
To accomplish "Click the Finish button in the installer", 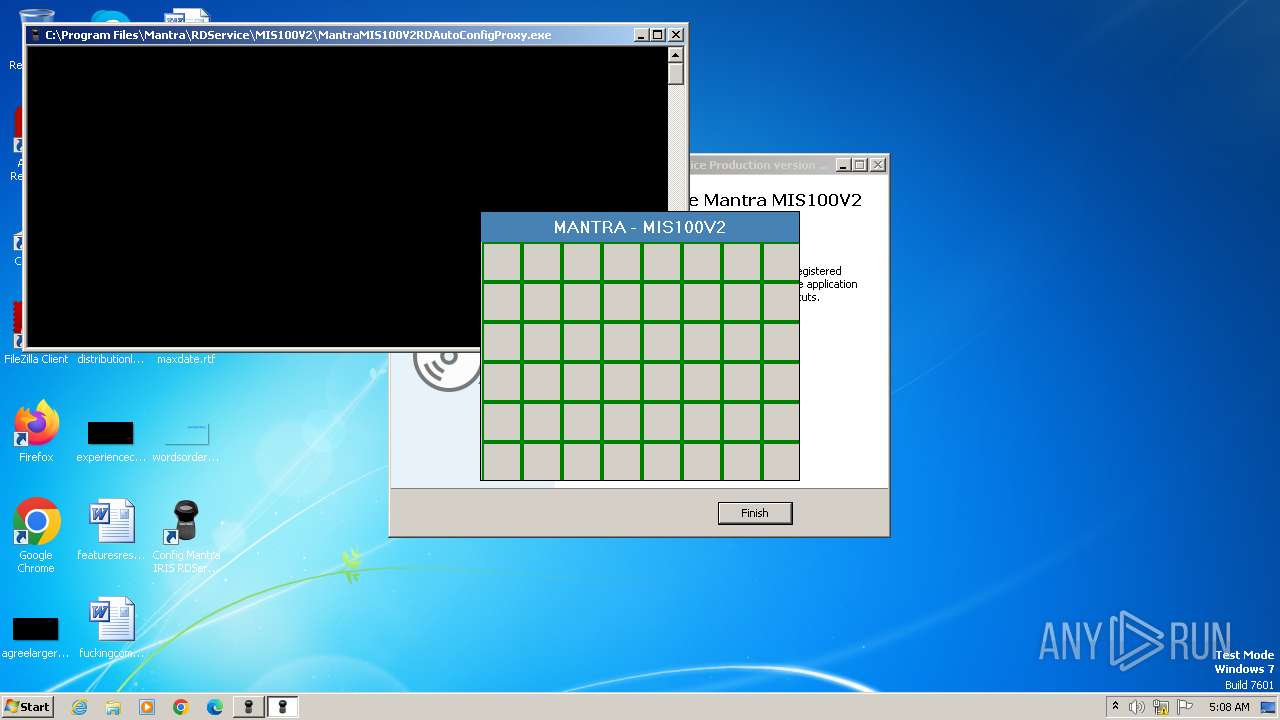I will click(x=755, y=513).
